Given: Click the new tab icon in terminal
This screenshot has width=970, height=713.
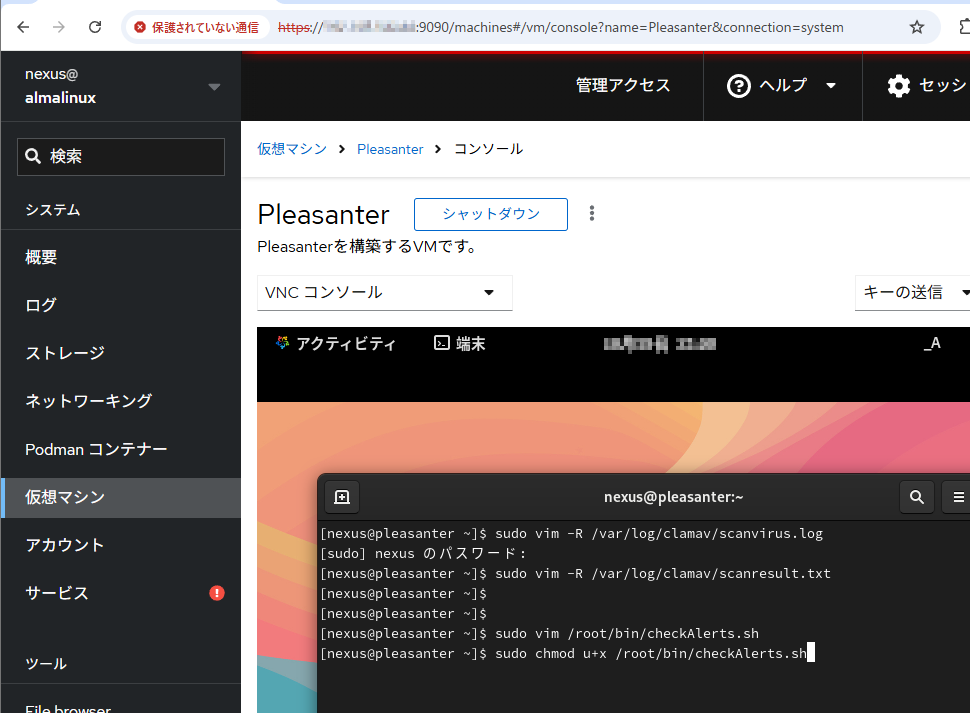Looking at the screenshot, I should coord(342,497).
